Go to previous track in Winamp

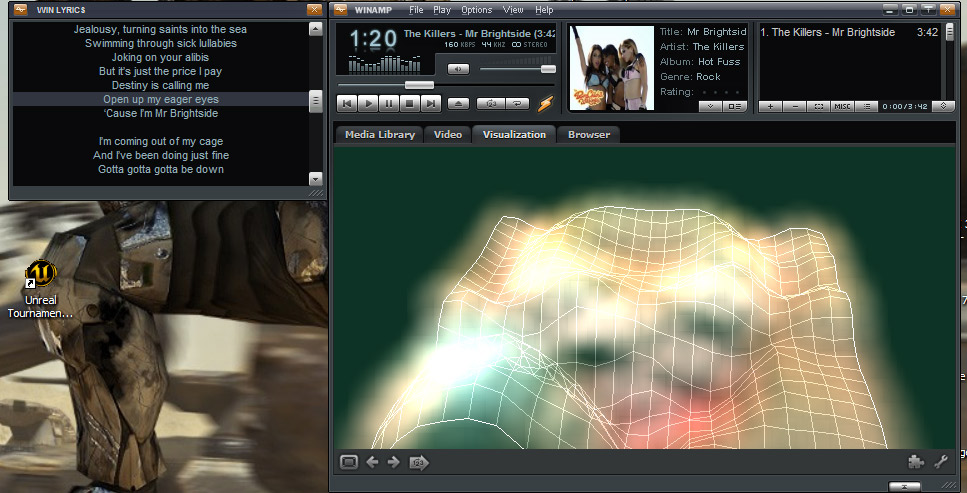pos(347,104)
